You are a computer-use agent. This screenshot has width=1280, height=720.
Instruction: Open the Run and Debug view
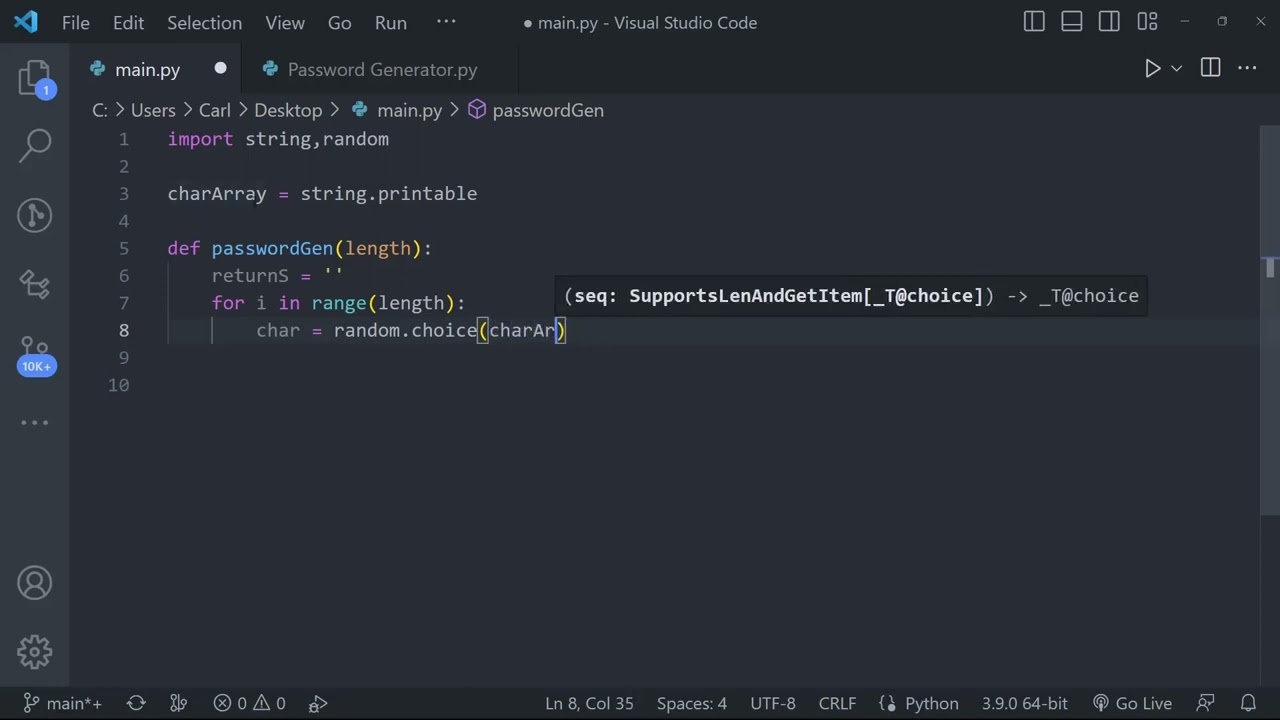[x=35, y=285]
